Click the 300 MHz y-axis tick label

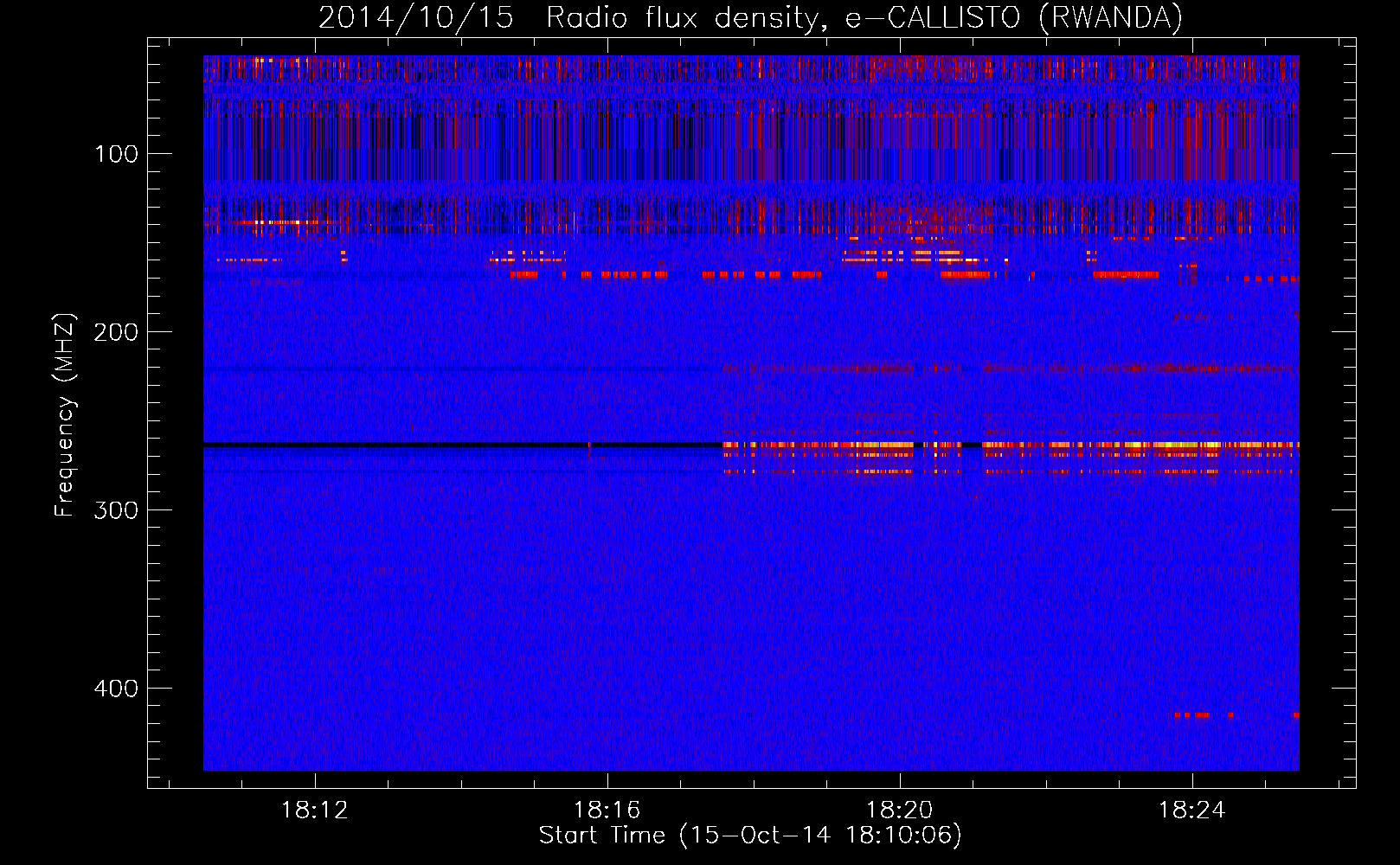point(116,510)
